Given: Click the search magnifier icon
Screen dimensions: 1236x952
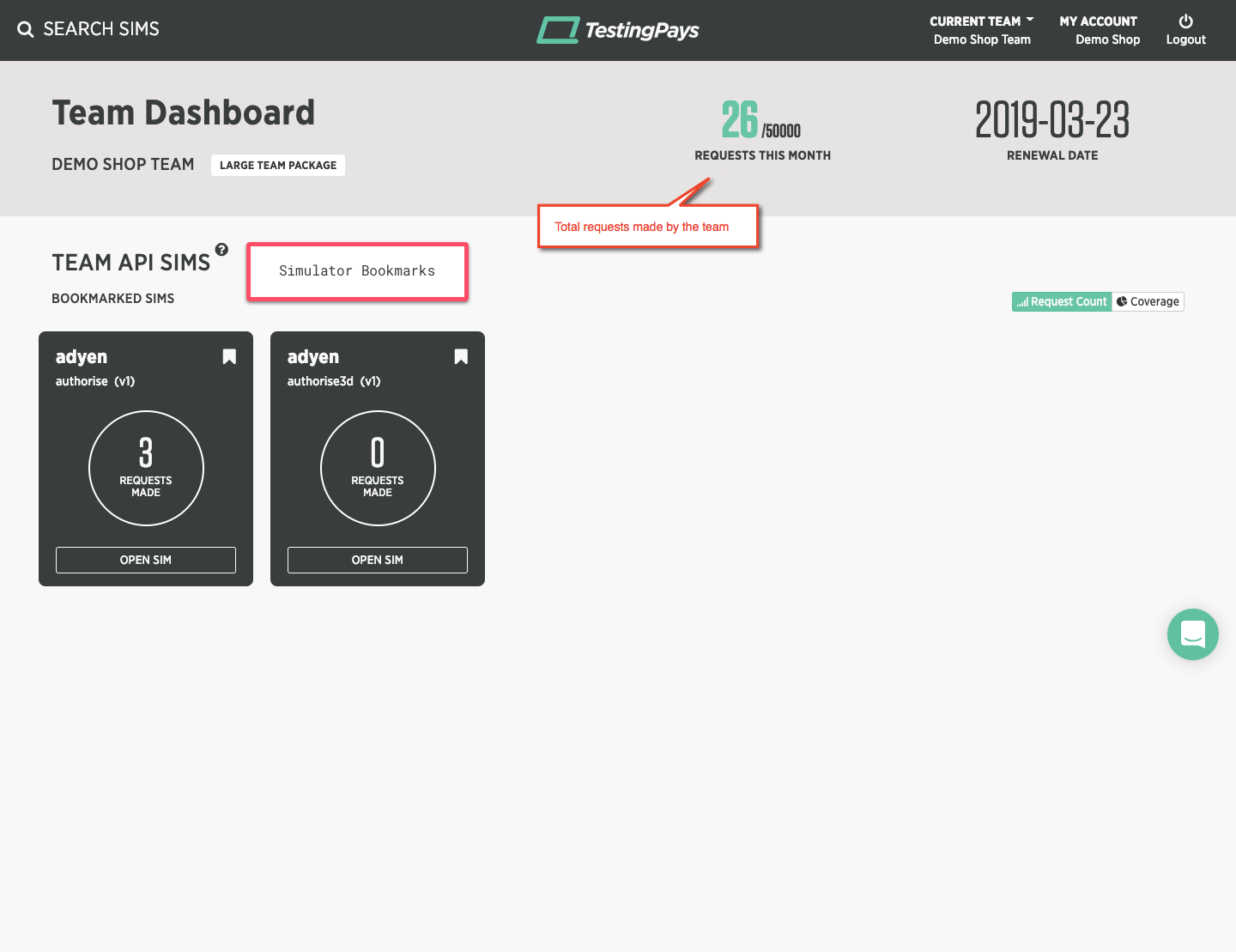Looking at the screenshot, I should (x=26, y=29).
